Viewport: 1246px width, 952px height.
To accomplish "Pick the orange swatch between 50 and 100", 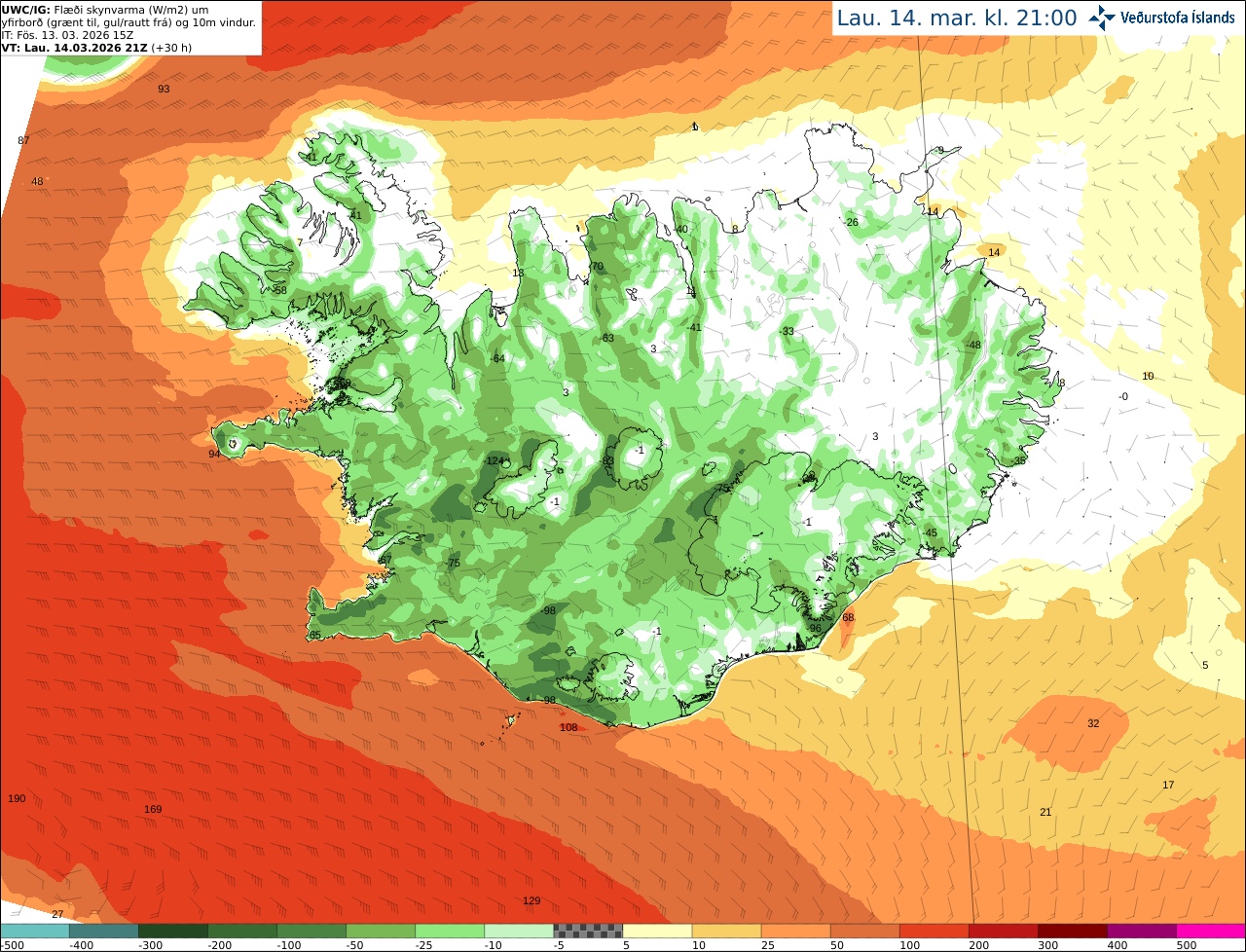I will (x=864, y=931).
